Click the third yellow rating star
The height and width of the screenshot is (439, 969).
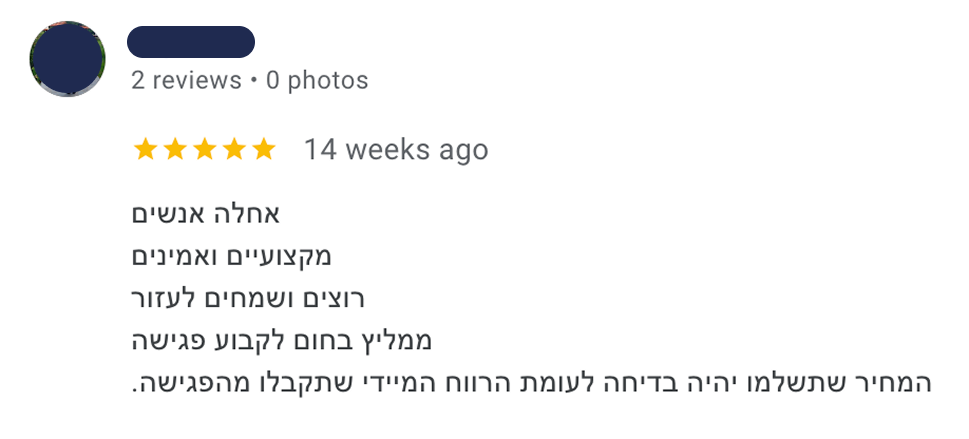click(x=205, y=150)
